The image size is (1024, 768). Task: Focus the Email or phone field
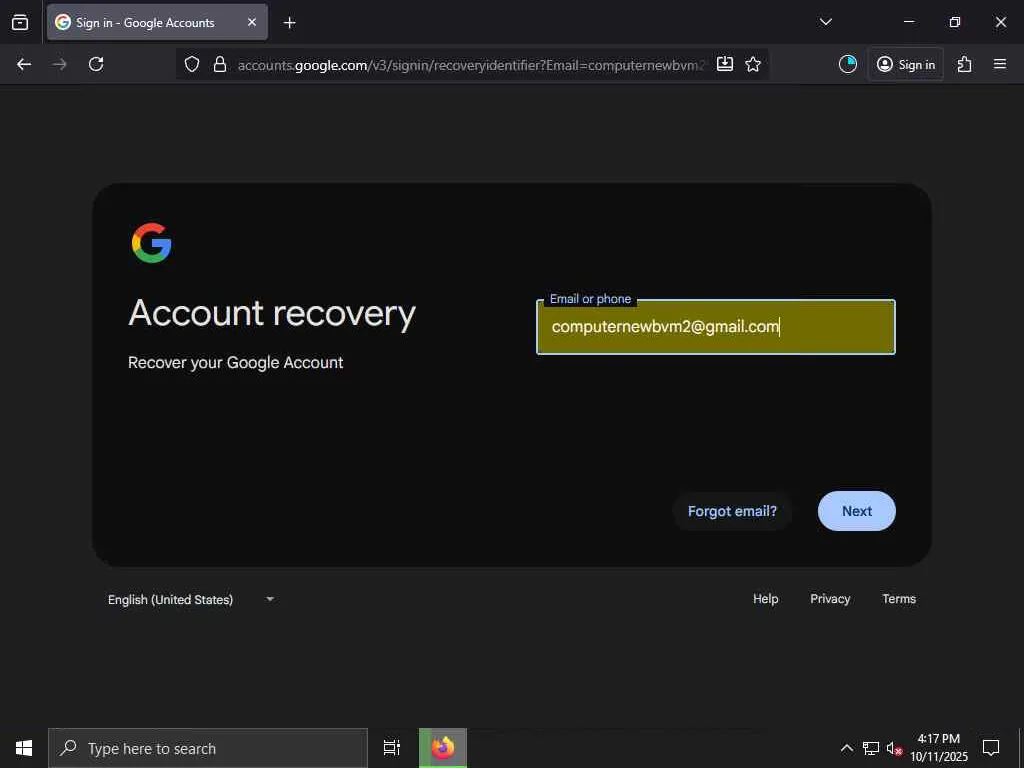(x=716, y=327)
